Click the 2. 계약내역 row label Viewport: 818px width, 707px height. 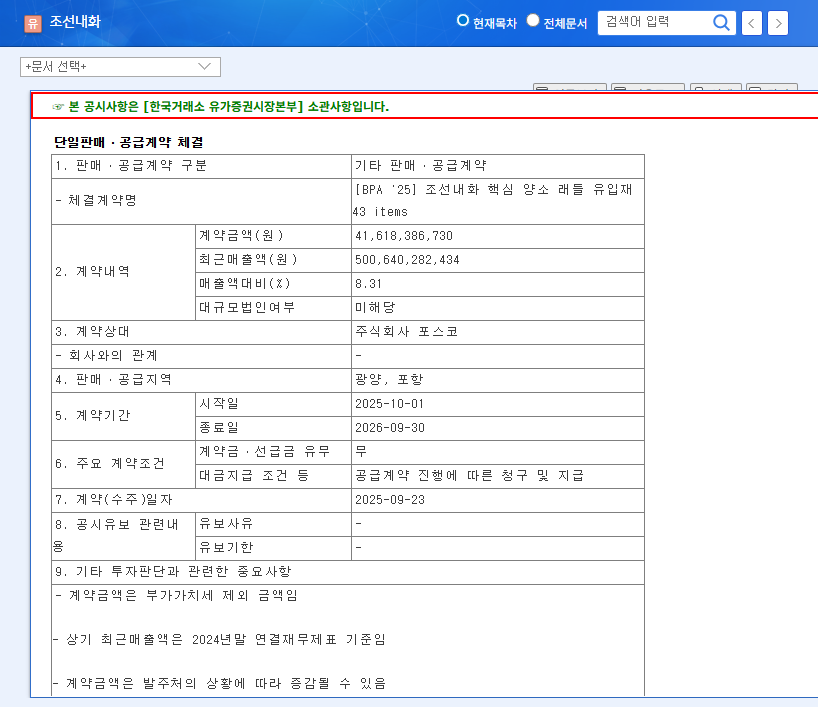[124, 272]
